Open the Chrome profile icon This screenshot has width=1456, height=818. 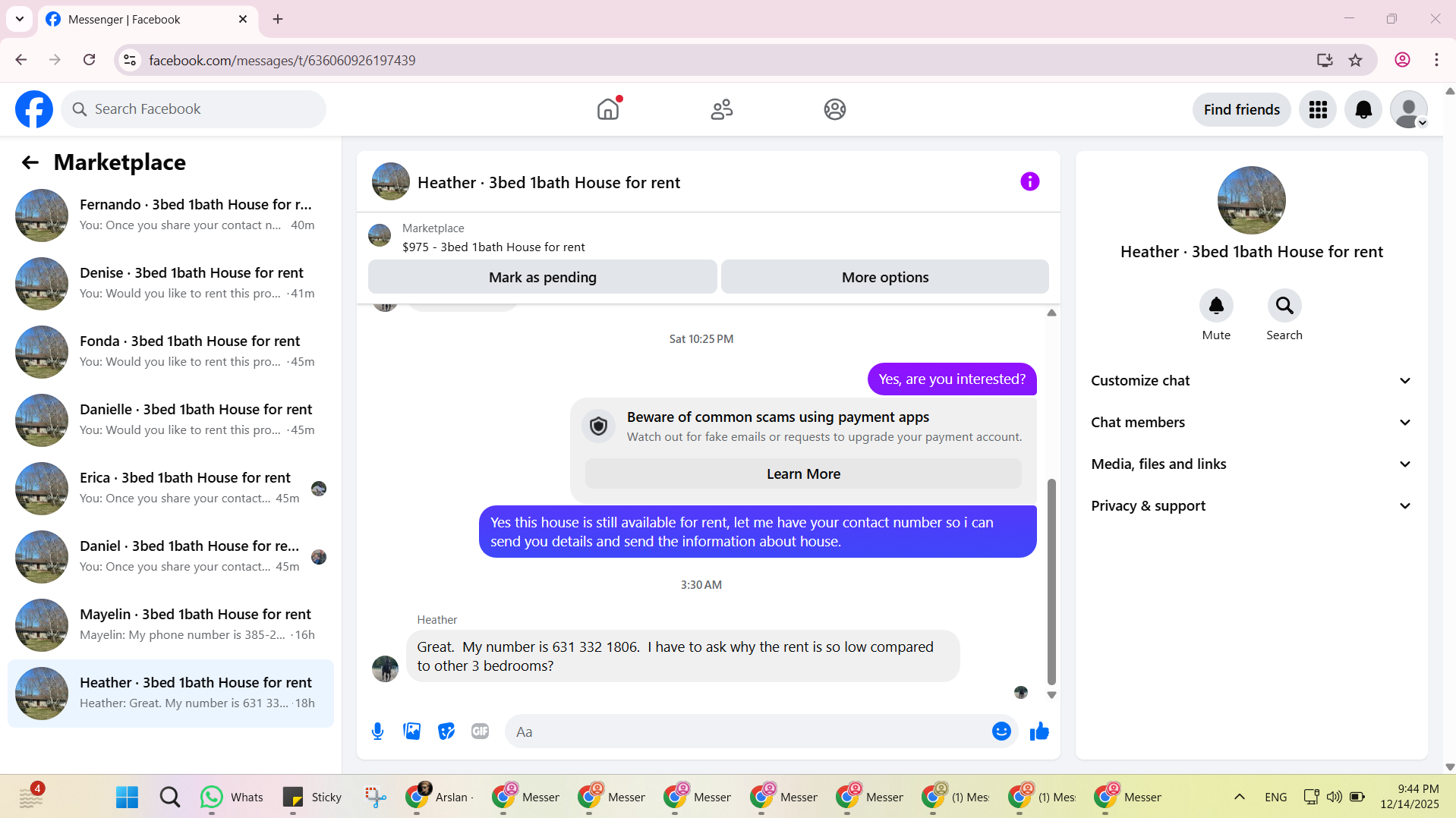(x=1402, y=60)
